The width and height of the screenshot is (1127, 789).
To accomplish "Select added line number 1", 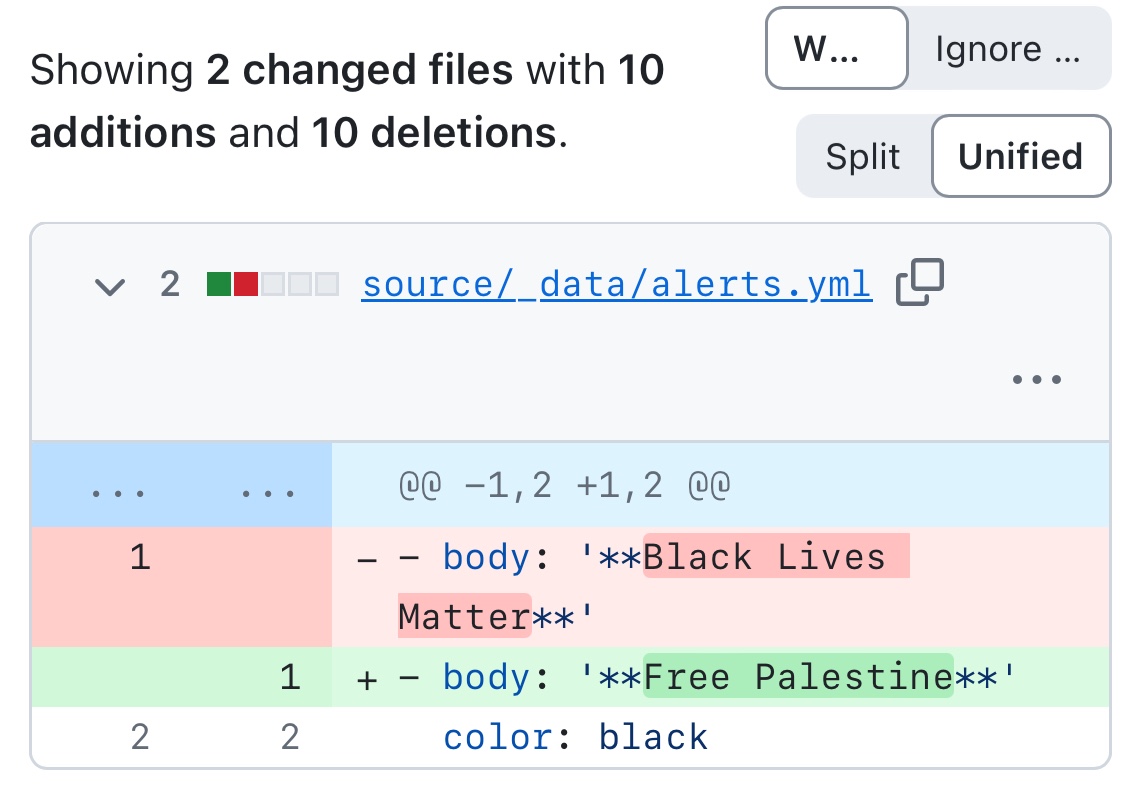I will pyautogui.click(x=290, y=677).
